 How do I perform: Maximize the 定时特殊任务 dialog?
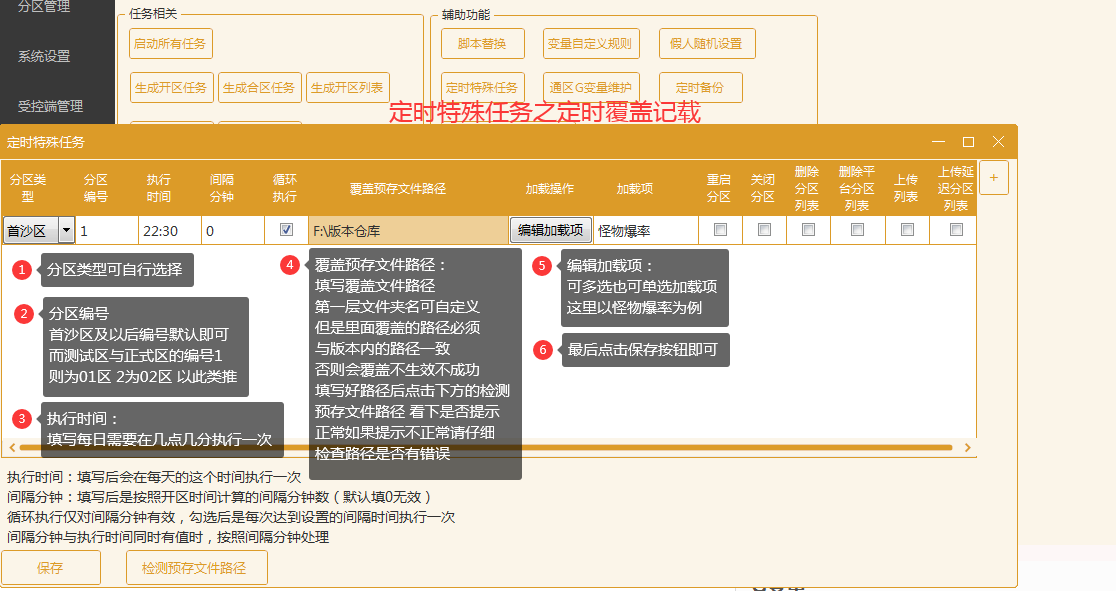click(968, 142)
